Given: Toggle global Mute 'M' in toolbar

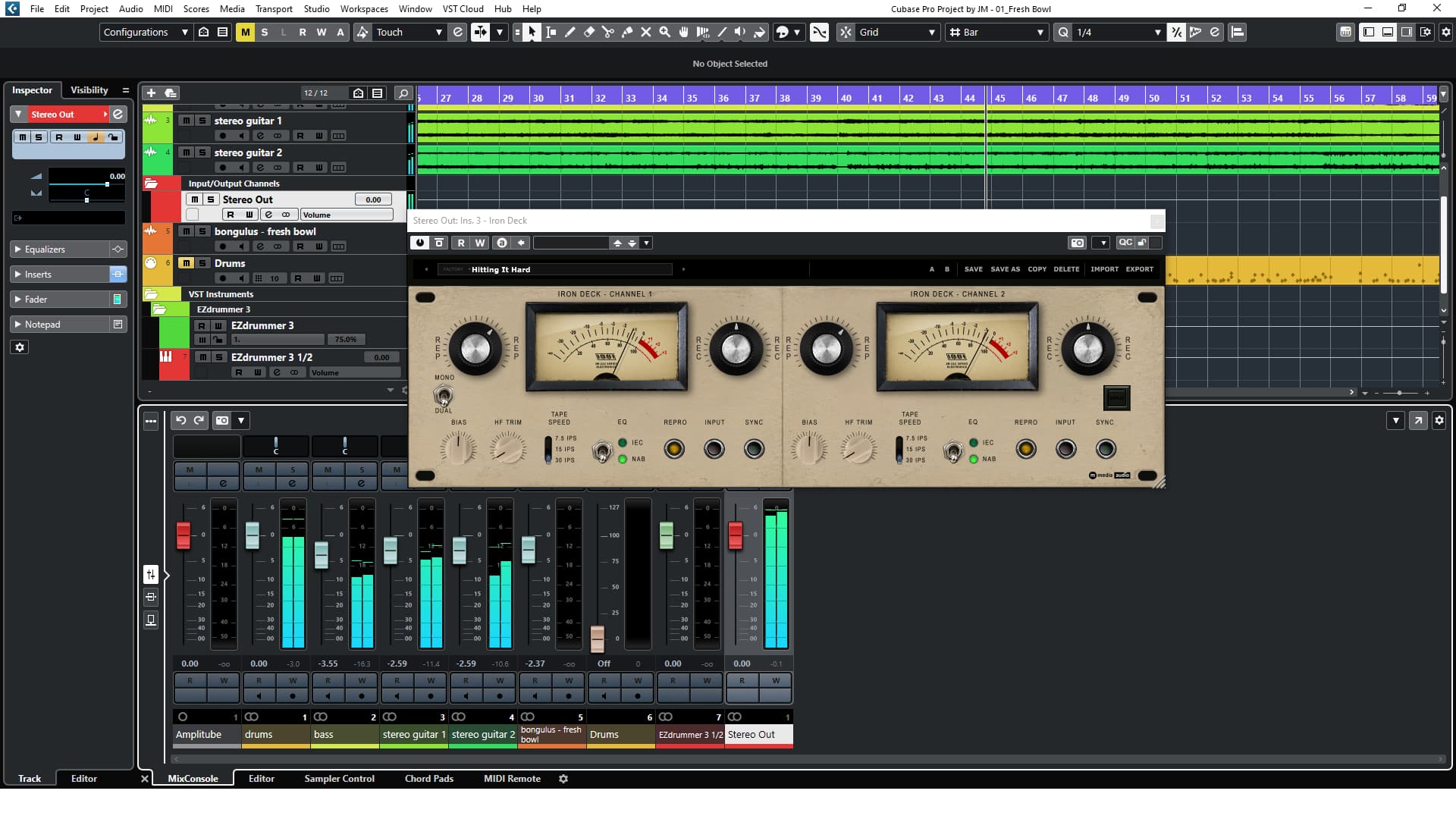Looking at the screenshot, I should (245, 32).
